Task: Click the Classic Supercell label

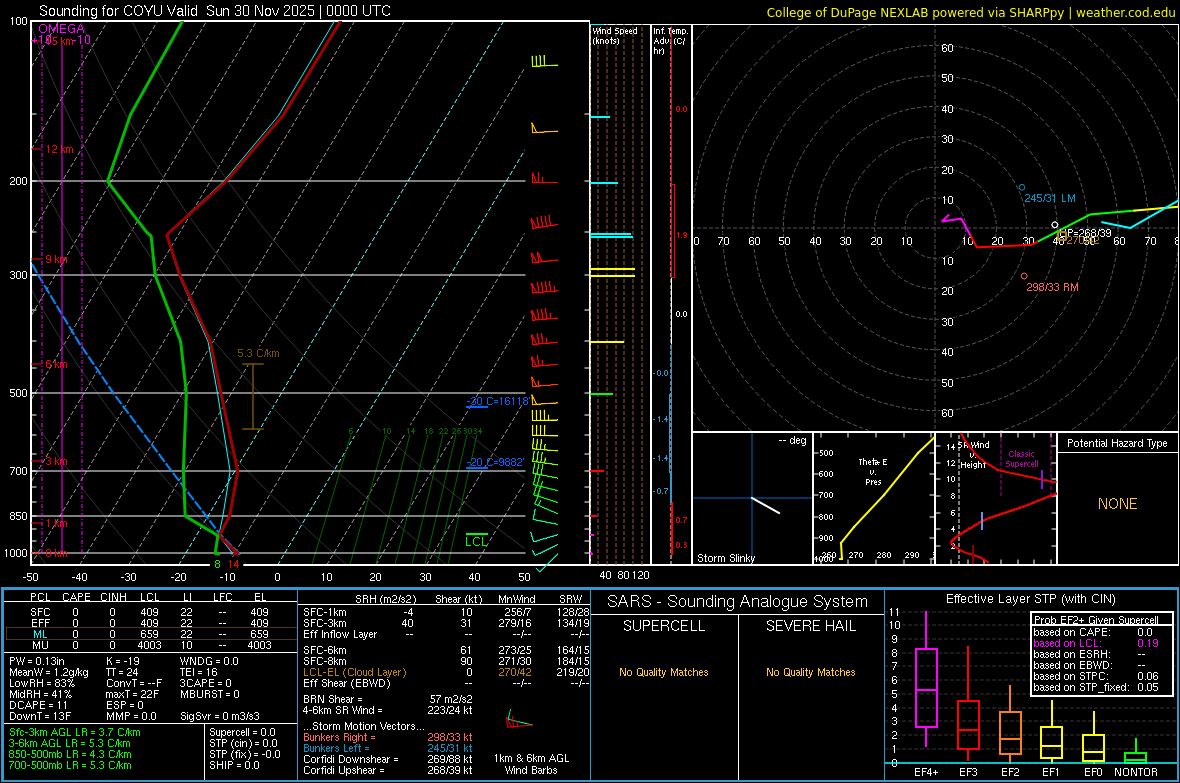Action: point(1022,459)
